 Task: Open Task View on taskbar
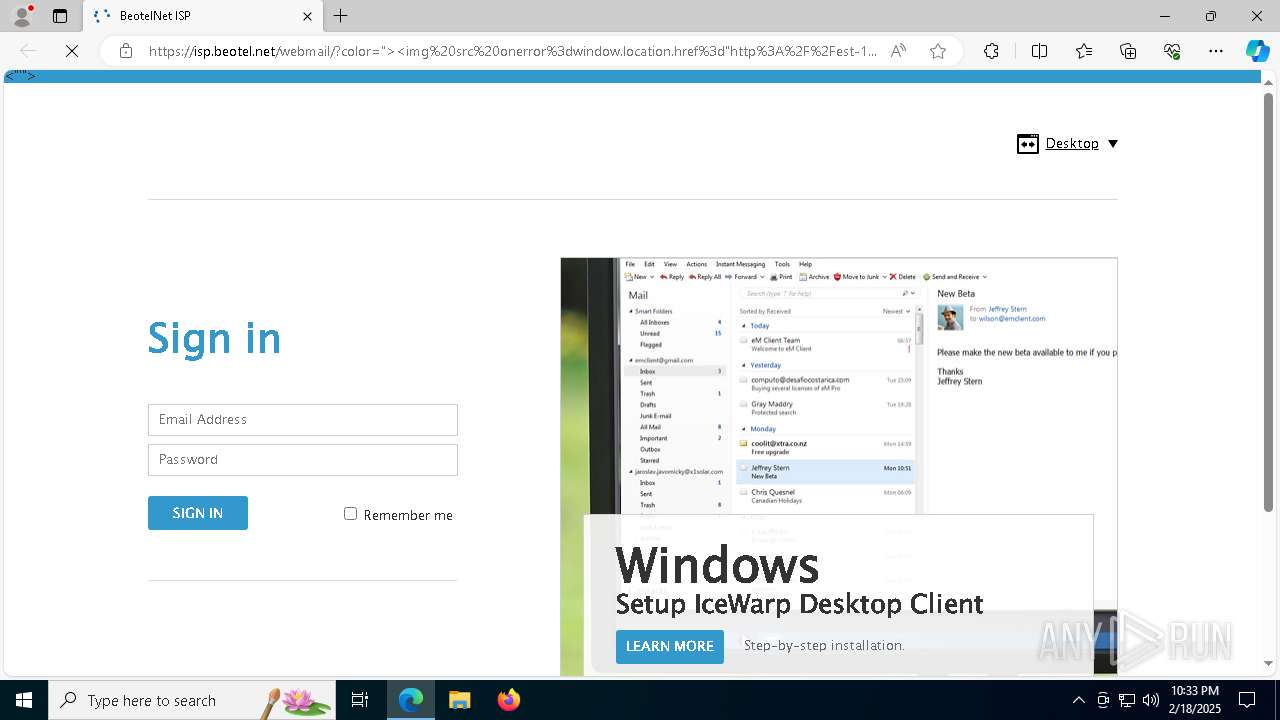(360, 700)
